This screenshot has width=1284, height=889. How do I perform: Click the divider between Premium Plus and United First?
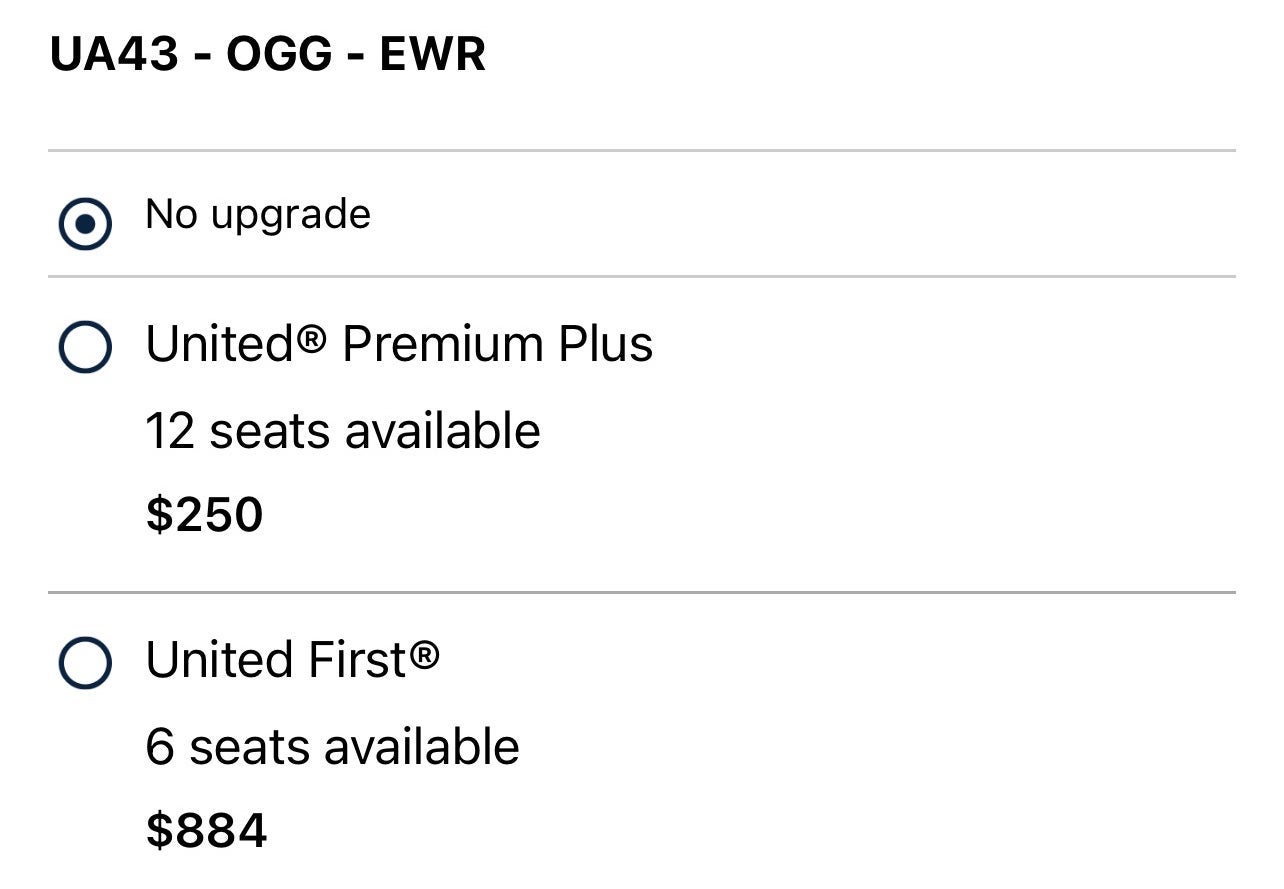(x=642, y=593)
